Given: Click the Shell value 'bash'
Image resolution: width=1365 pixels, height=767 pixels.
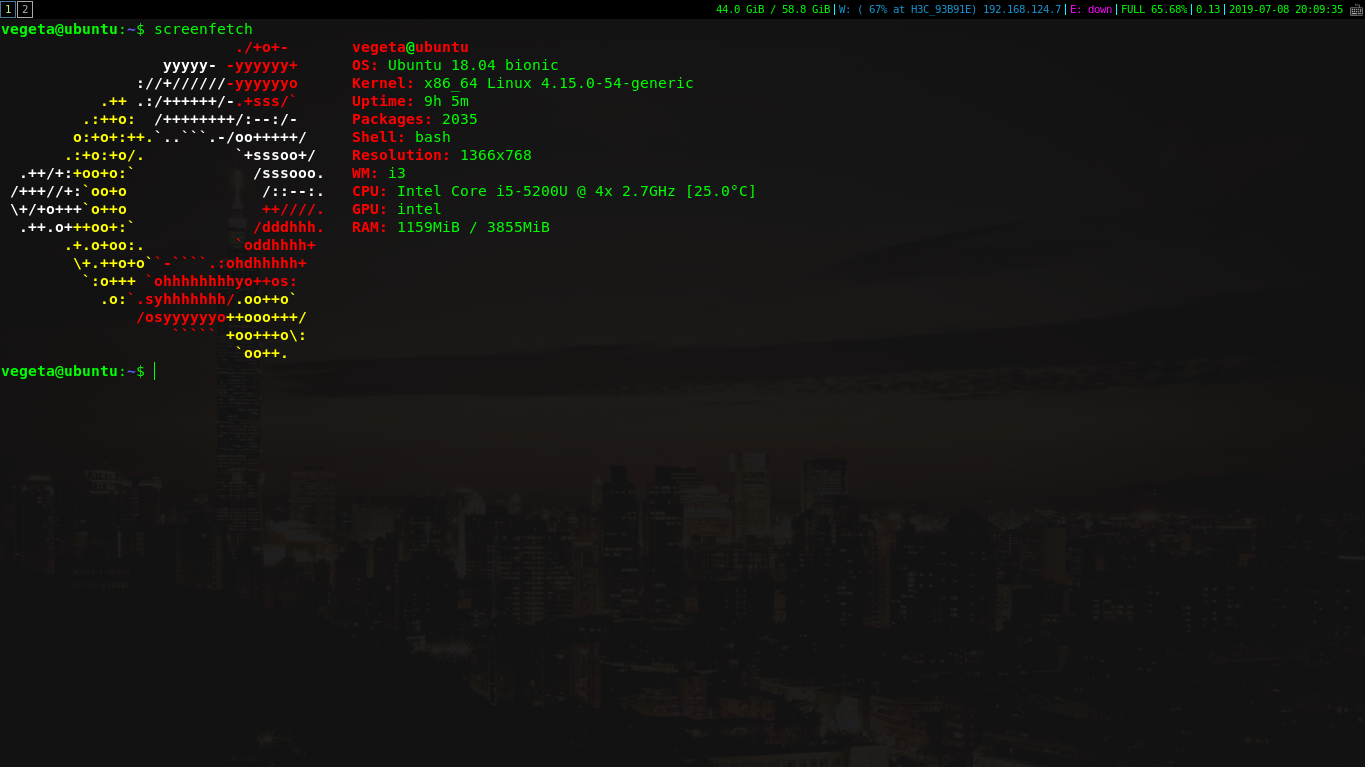Looking at the screenshot, I should coord(433,137).
